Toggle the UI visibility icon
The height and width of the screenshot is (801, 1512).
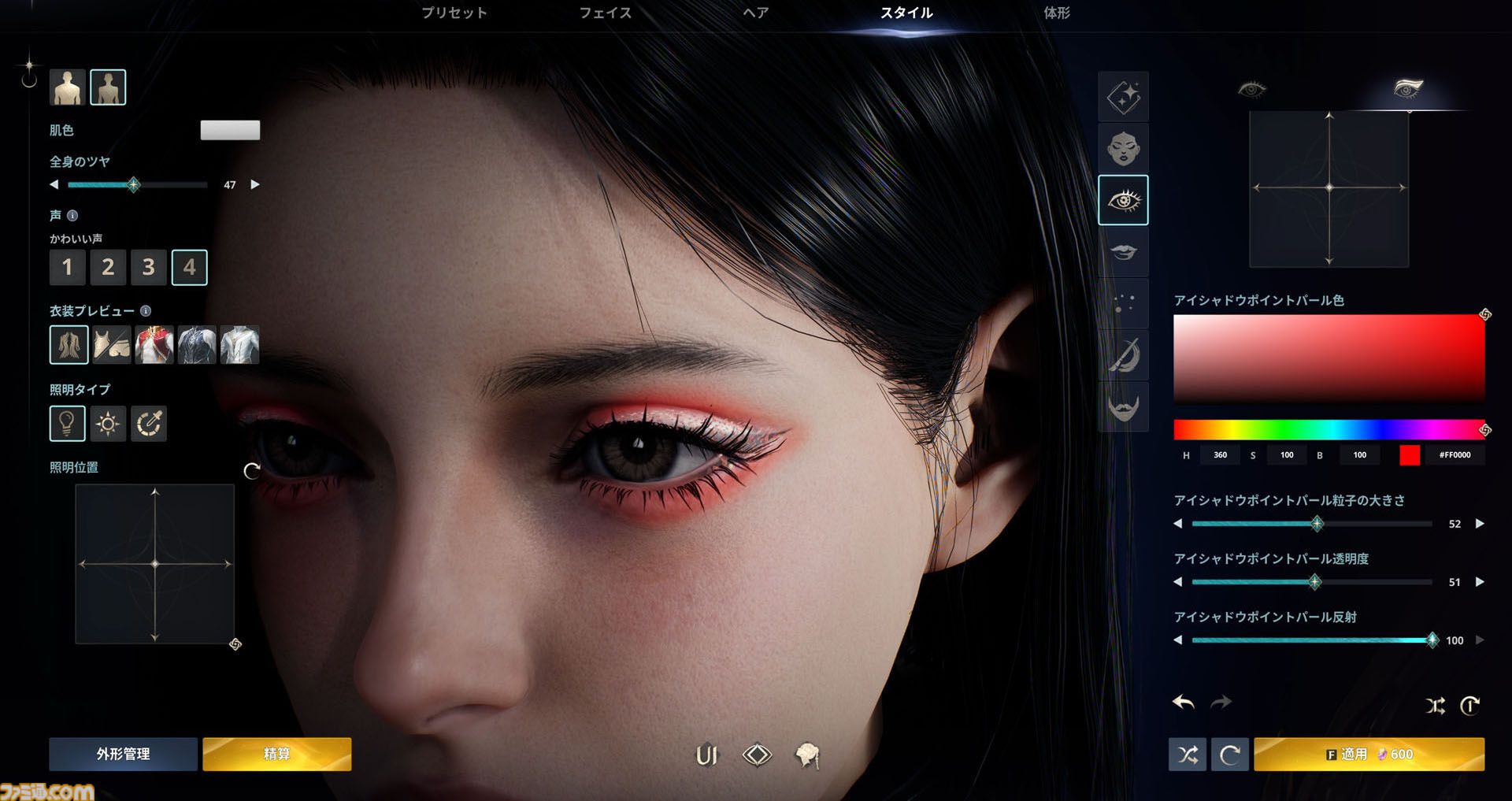706,755
